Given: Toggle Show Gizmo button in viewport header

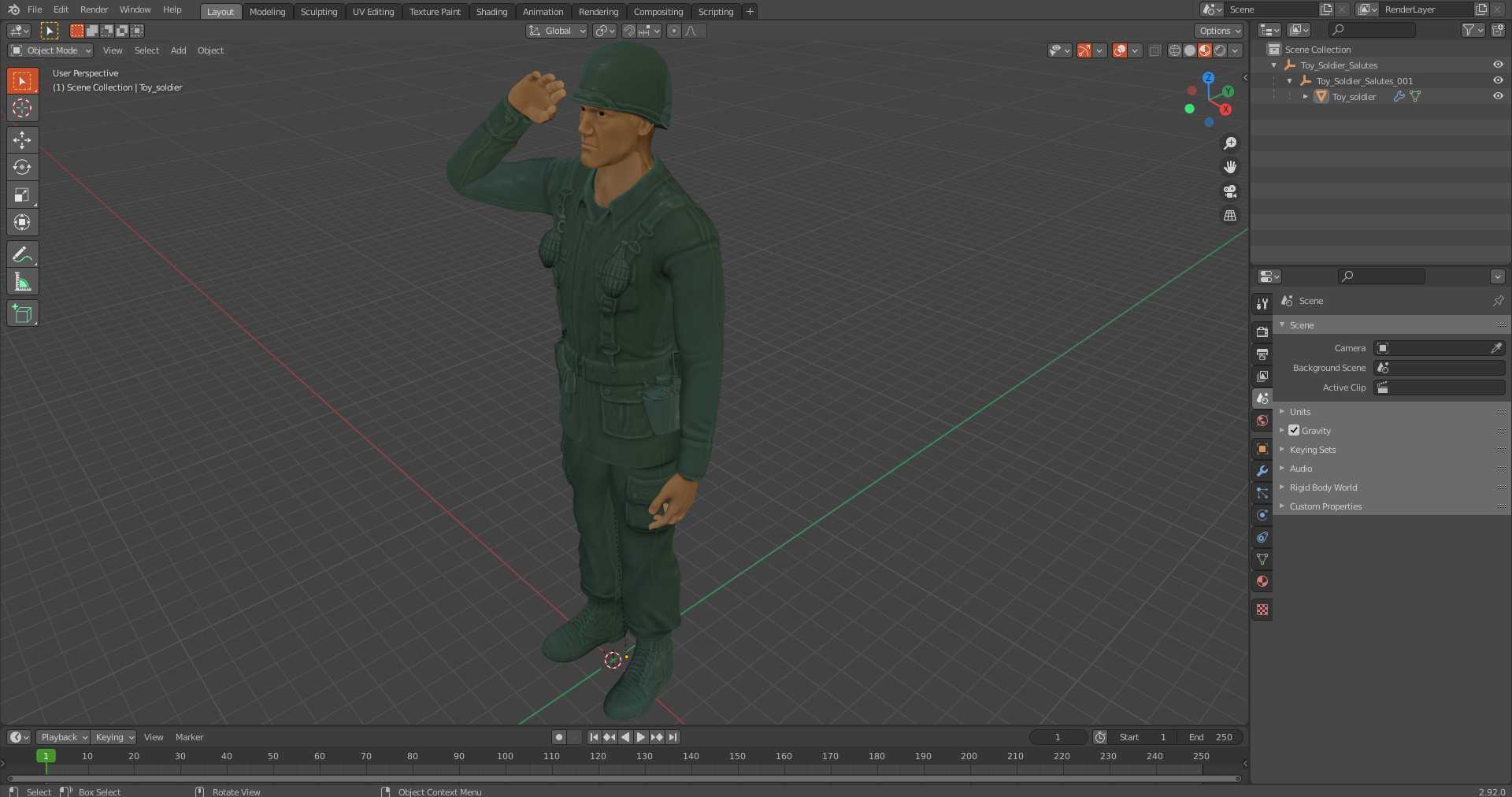Looking at the screenshot, I should (x=1084, y=50).
